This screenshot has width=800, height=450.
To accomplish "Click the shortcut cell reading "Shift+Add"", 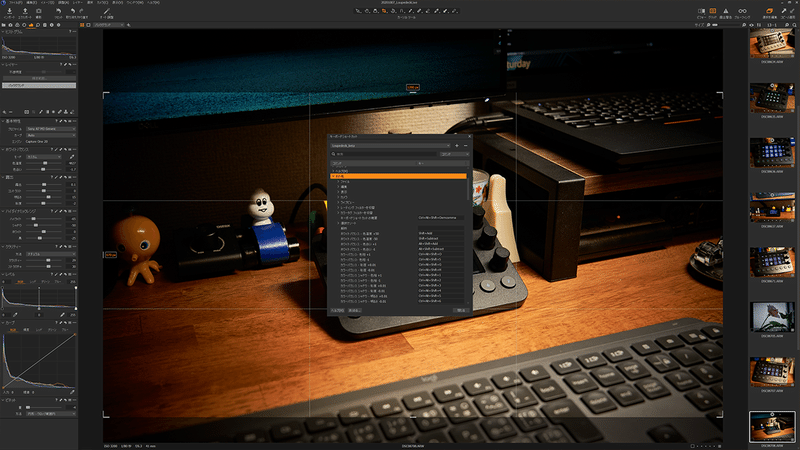I will pyautogui.click(x=441, y=233).
